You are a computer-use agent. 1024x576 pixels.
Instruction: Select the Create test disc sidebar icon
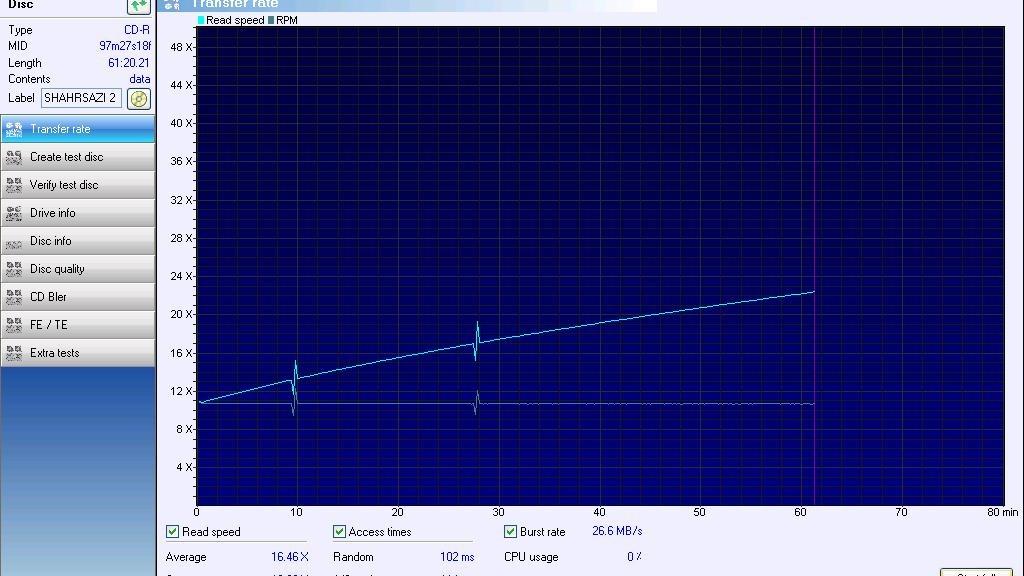14,157
